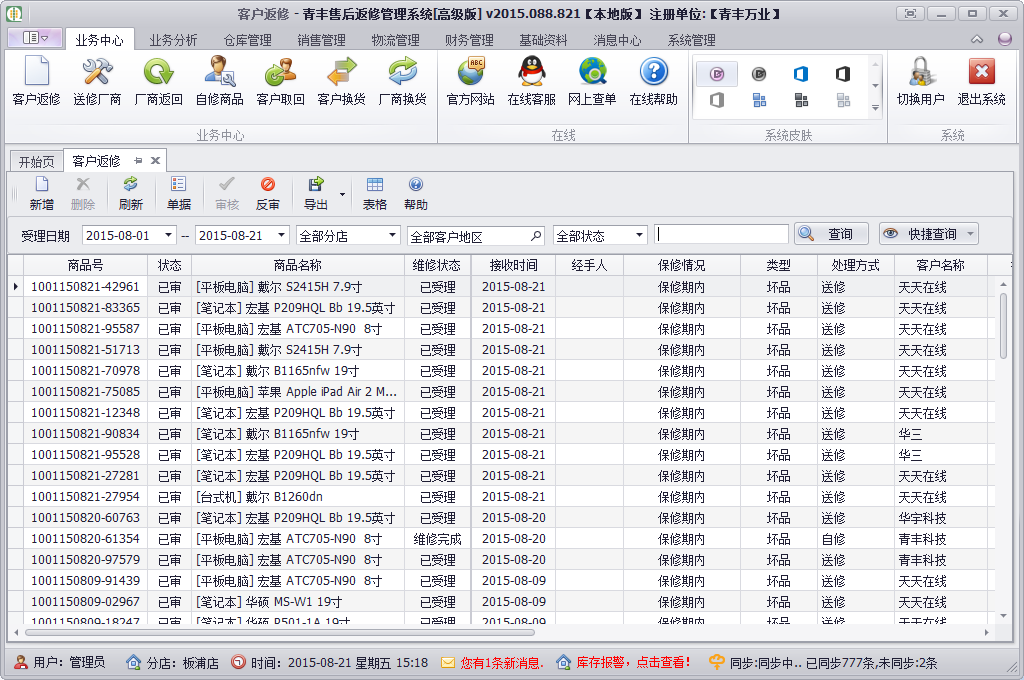Select the purple circle skin icon
Screen dimensions: 1024x680
[x=717, y=74]
